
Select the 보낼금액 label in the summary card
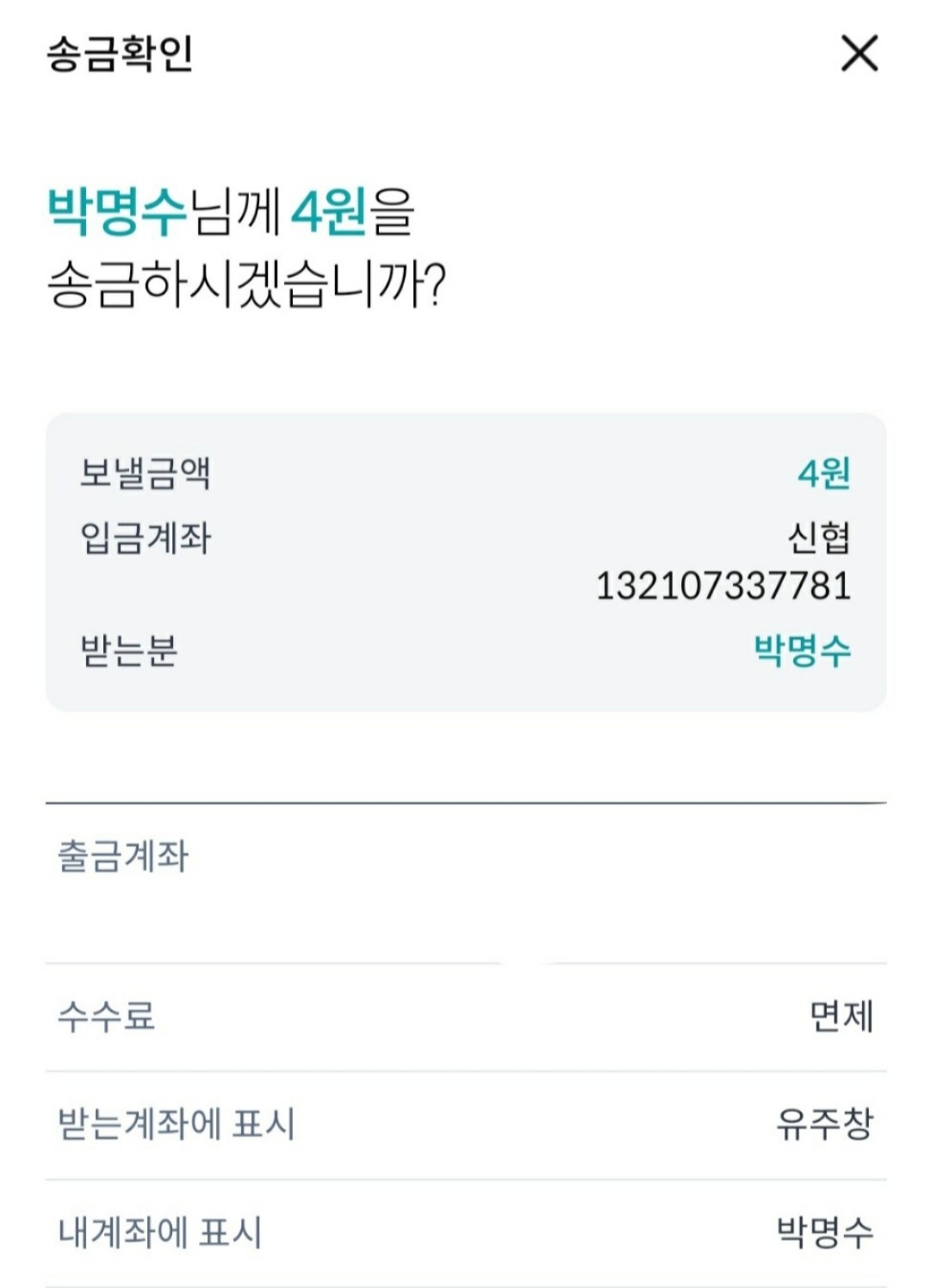(145, 473)
